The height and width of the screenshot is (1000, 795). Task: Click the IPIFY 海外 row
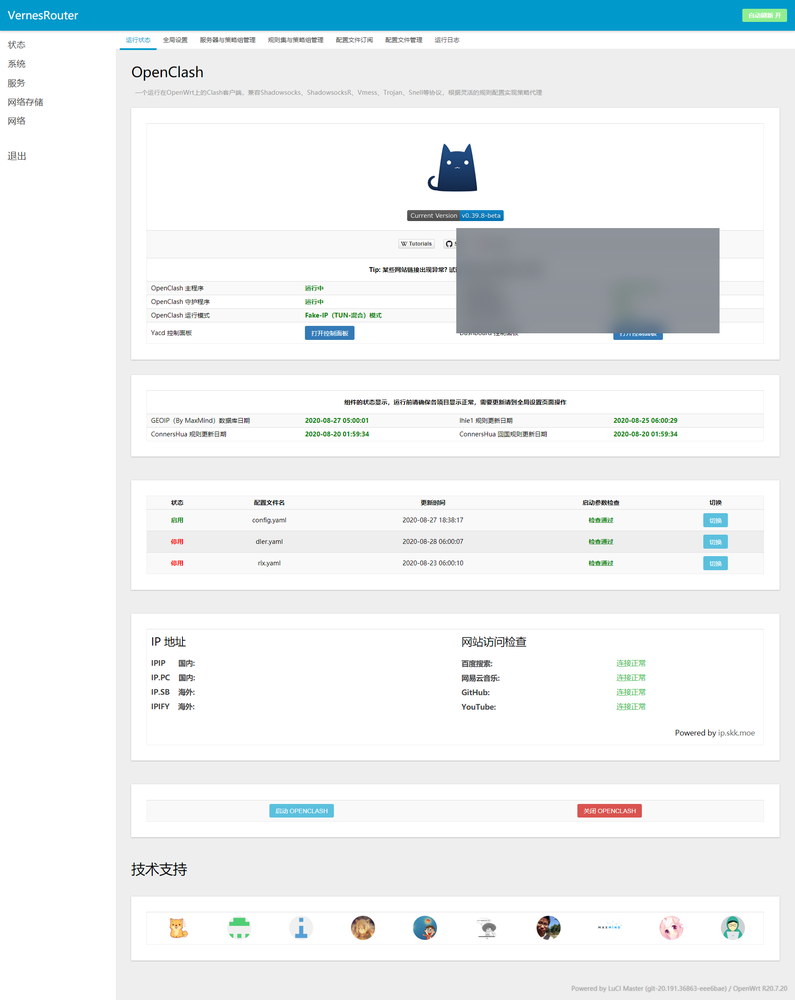pyautogui.click(x=173, y=707)
